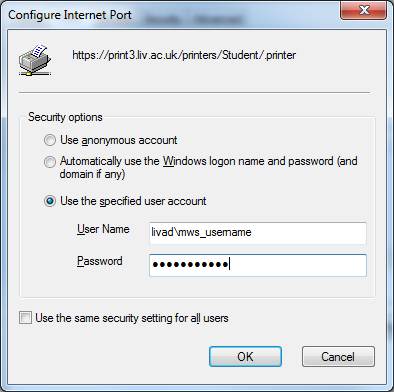Select the specified user account radio button
This screenshot has height=392, width=394.
[x=50, y=201]
